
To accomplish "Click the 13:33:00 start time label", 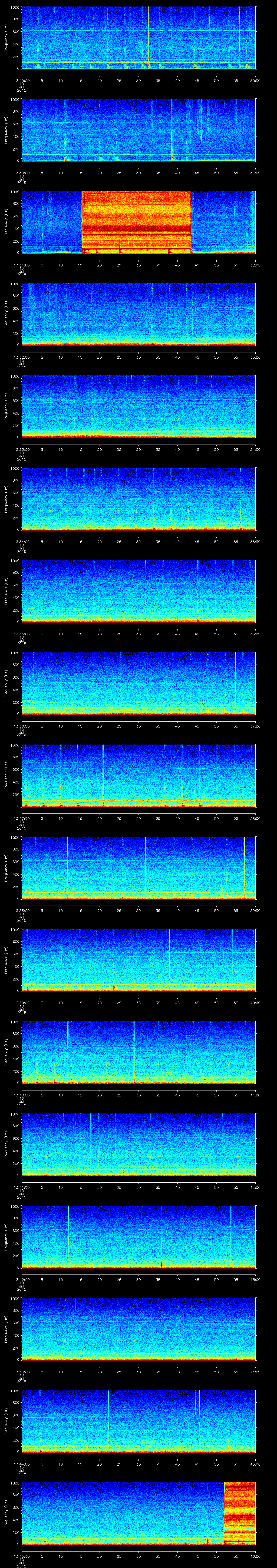I will pos(21,449).
